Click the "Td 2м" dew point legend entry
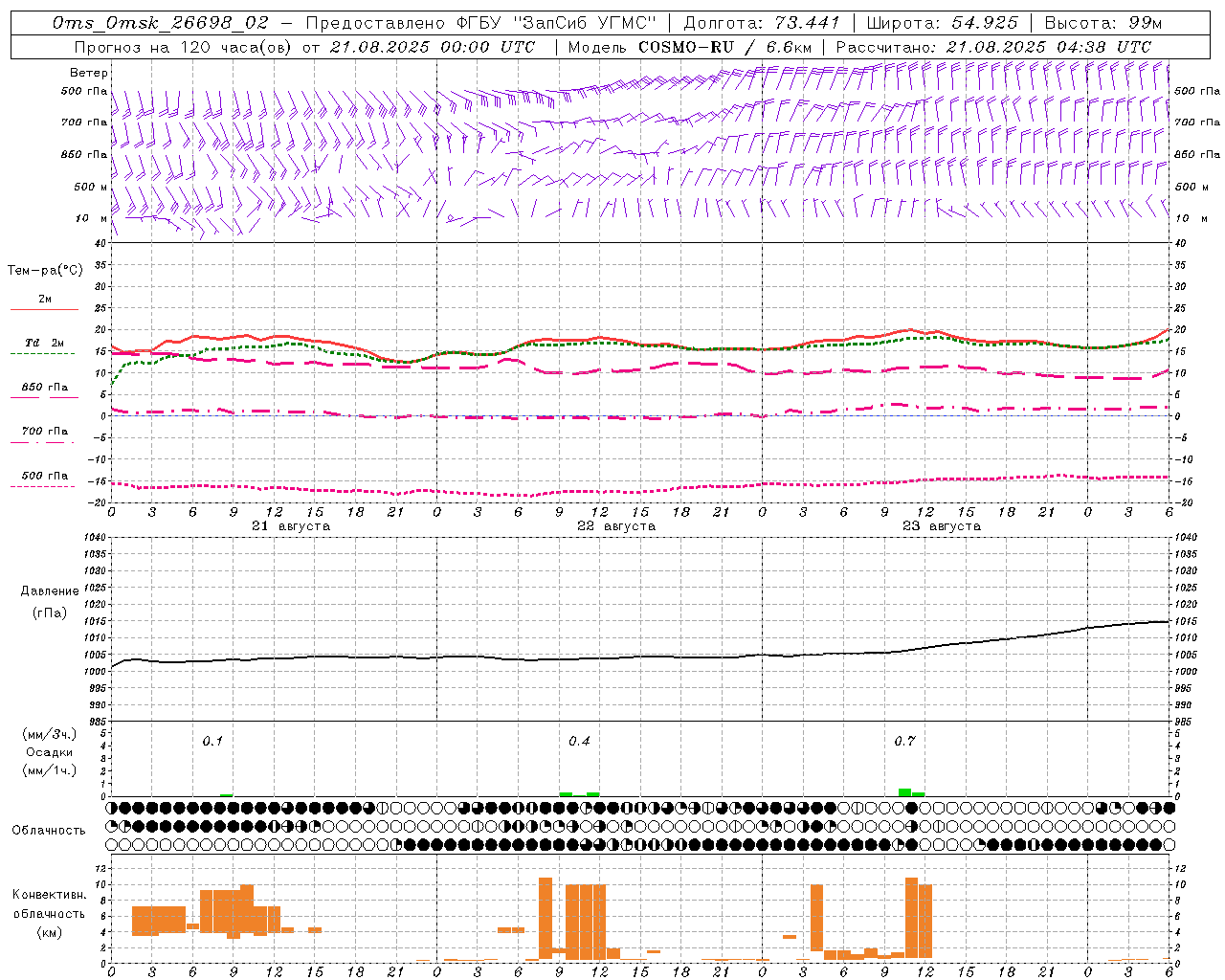 (44, 343)
